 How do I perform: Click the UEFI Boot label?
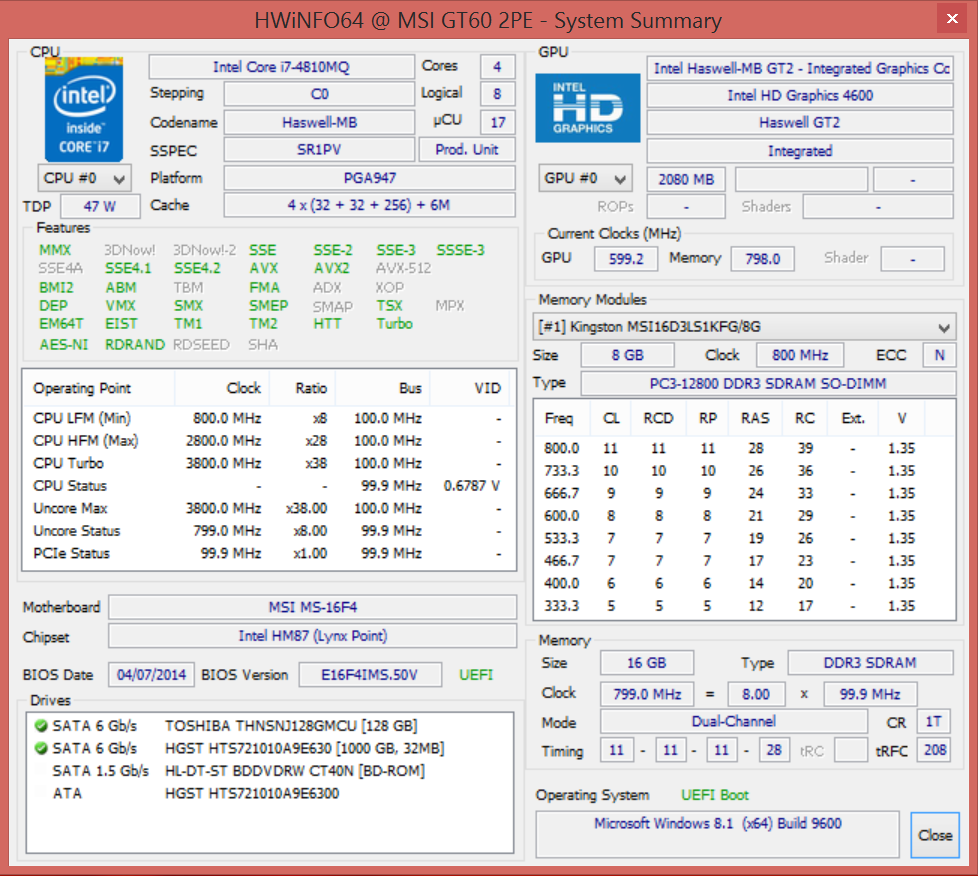pos(715,795)
